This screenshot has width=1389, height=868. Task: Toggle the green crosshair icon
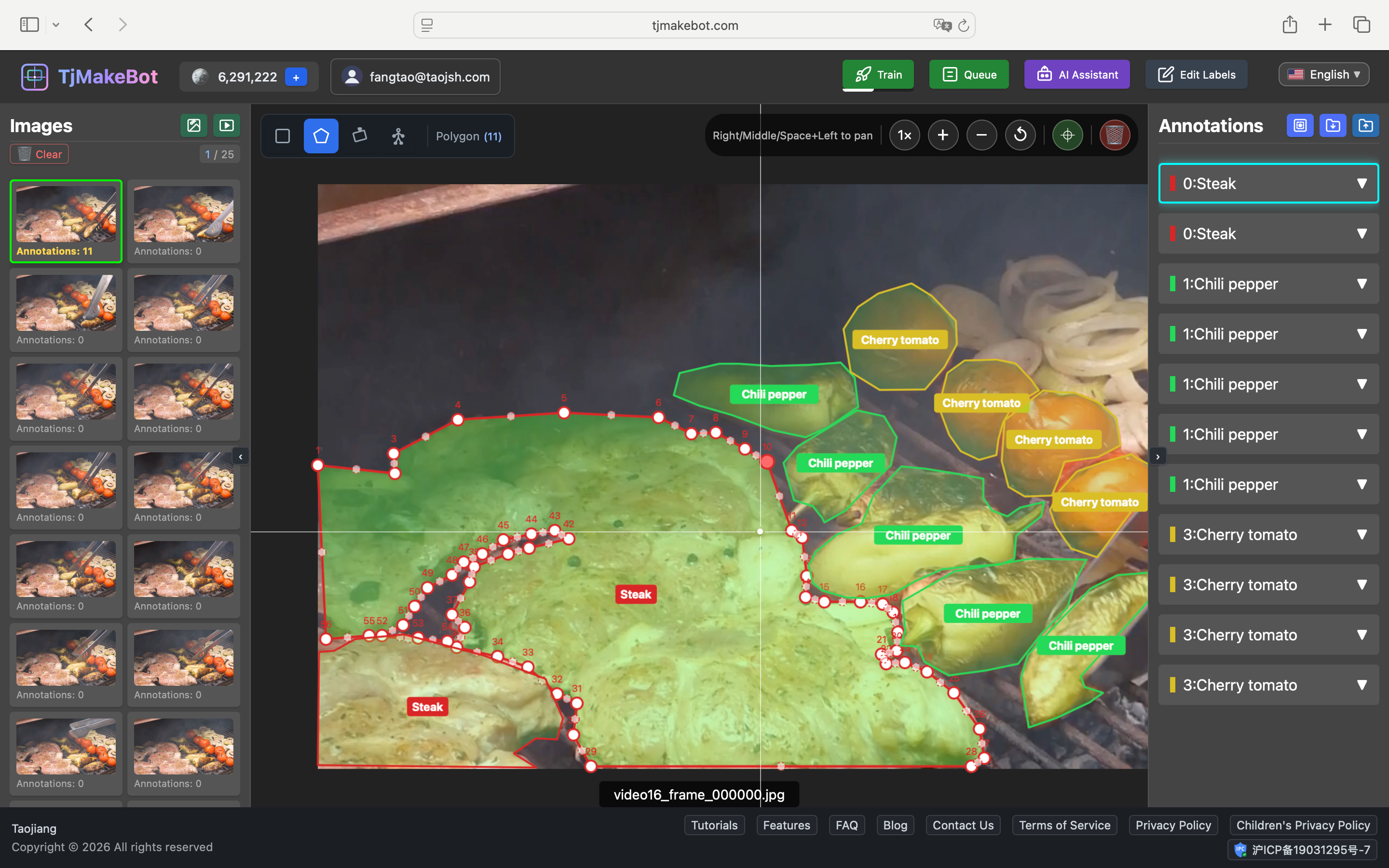click(x=1067, y=136)
